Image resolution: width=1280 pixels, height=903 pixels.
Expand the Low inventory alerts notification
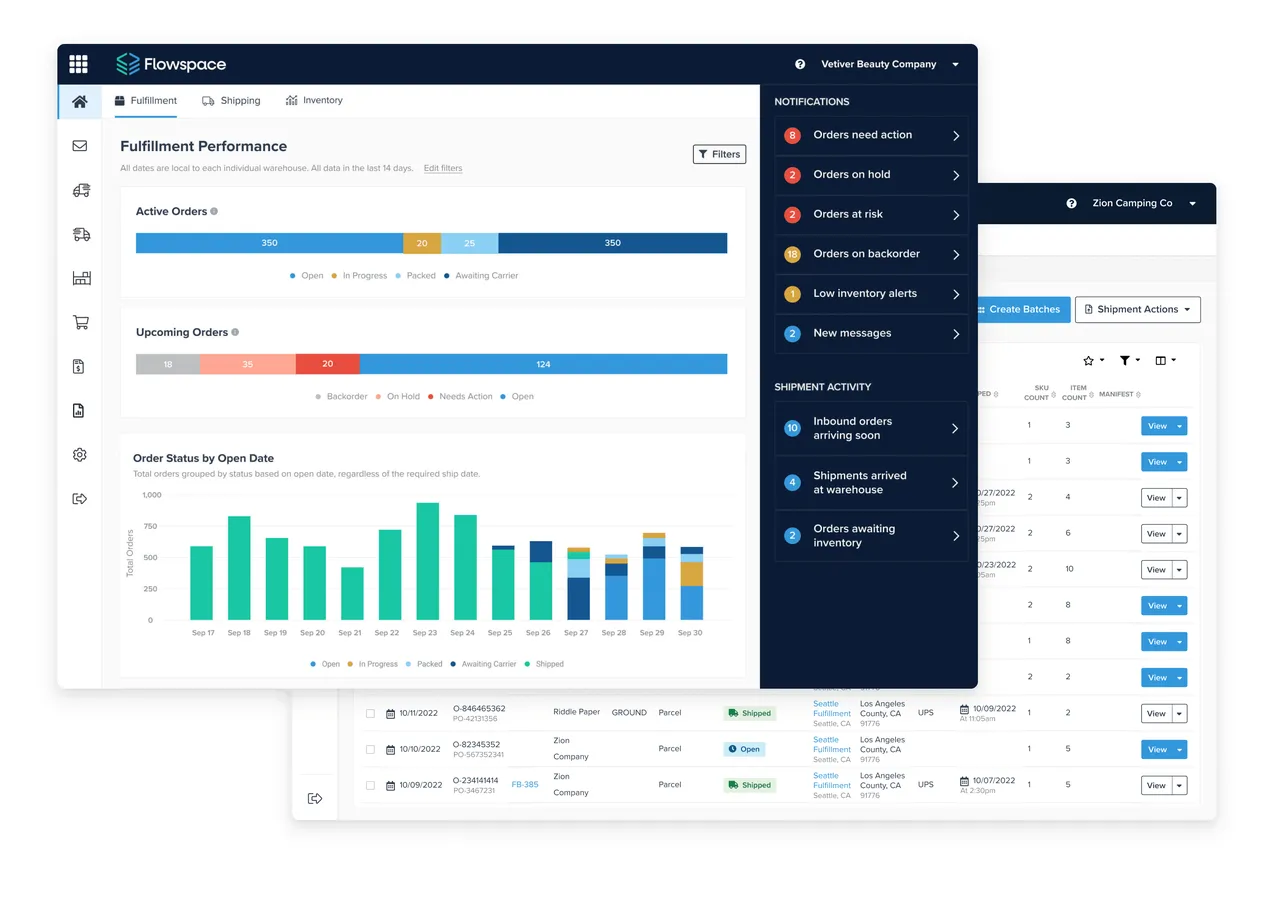tap(956, 294)
